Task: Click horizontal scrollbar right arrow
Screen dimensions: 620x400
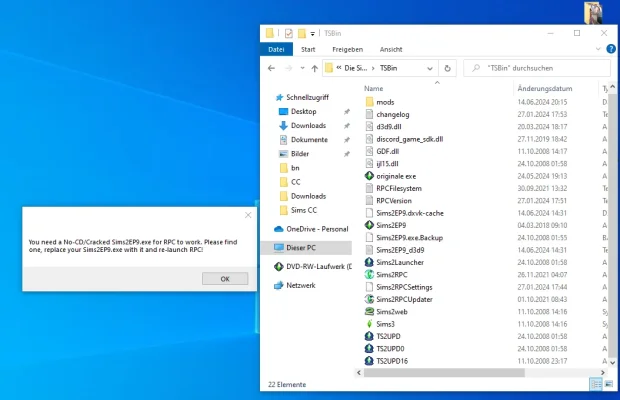Action: click(603, 373)
